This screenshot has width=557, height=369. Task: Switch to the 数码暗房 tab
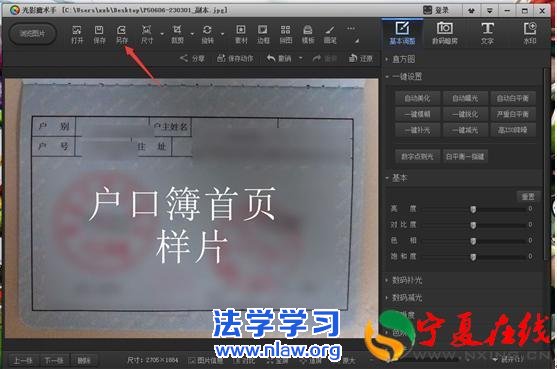(x=444, y=33)
